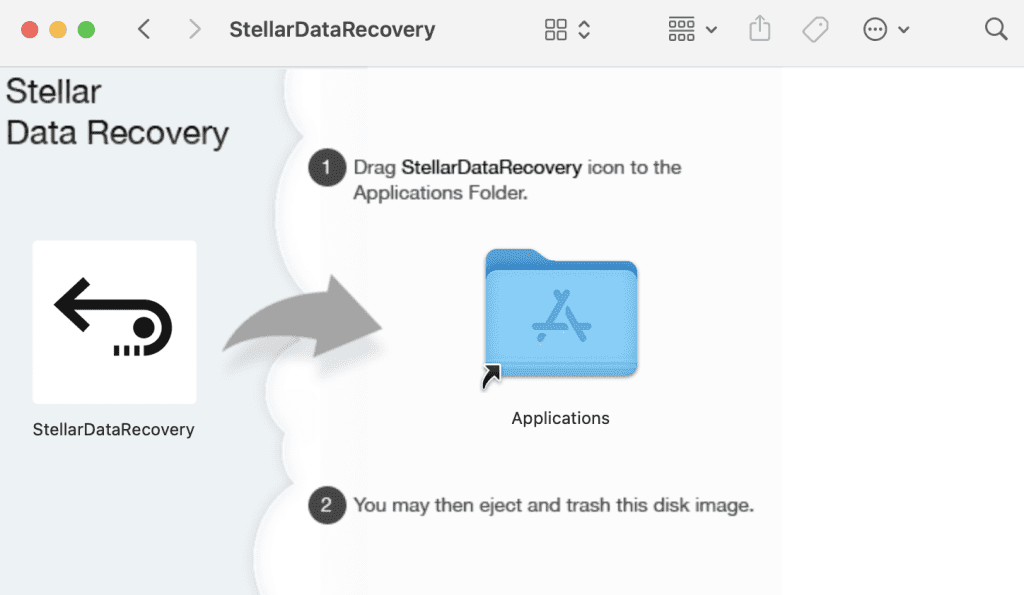1024x595 pixels.
Task: Click the Share icon in the toolbar
Action: pyautogui.click(x=759, y=29)
